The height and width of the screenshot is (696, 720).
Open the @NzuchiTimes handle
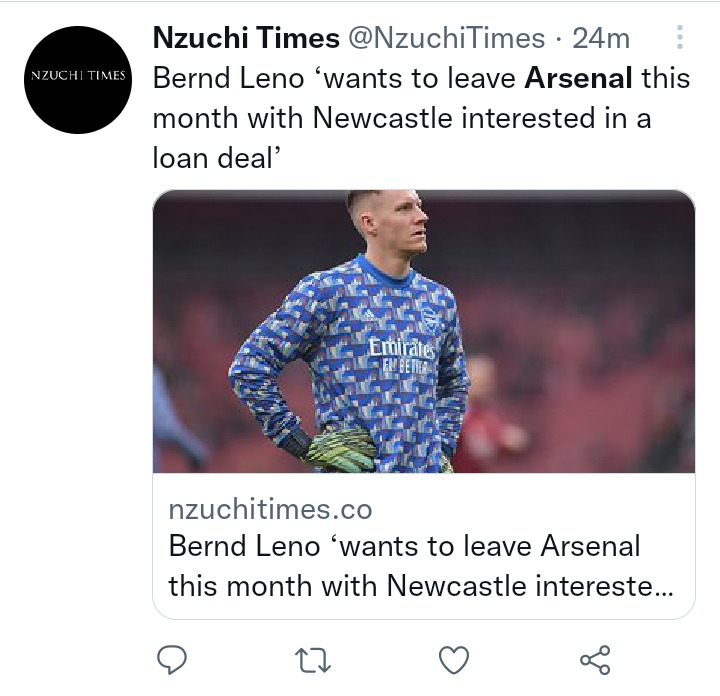coord(446,38)
